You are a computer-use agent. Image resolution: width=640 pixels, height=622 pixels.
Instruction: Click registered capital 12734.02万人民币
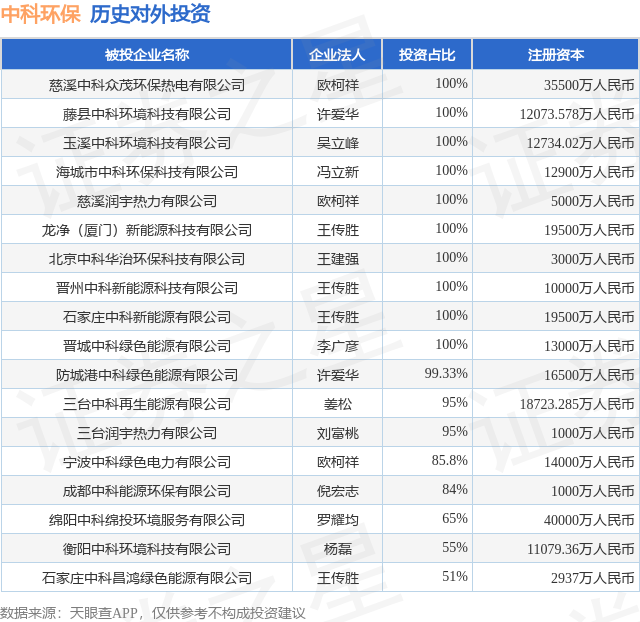pos(580,143)
